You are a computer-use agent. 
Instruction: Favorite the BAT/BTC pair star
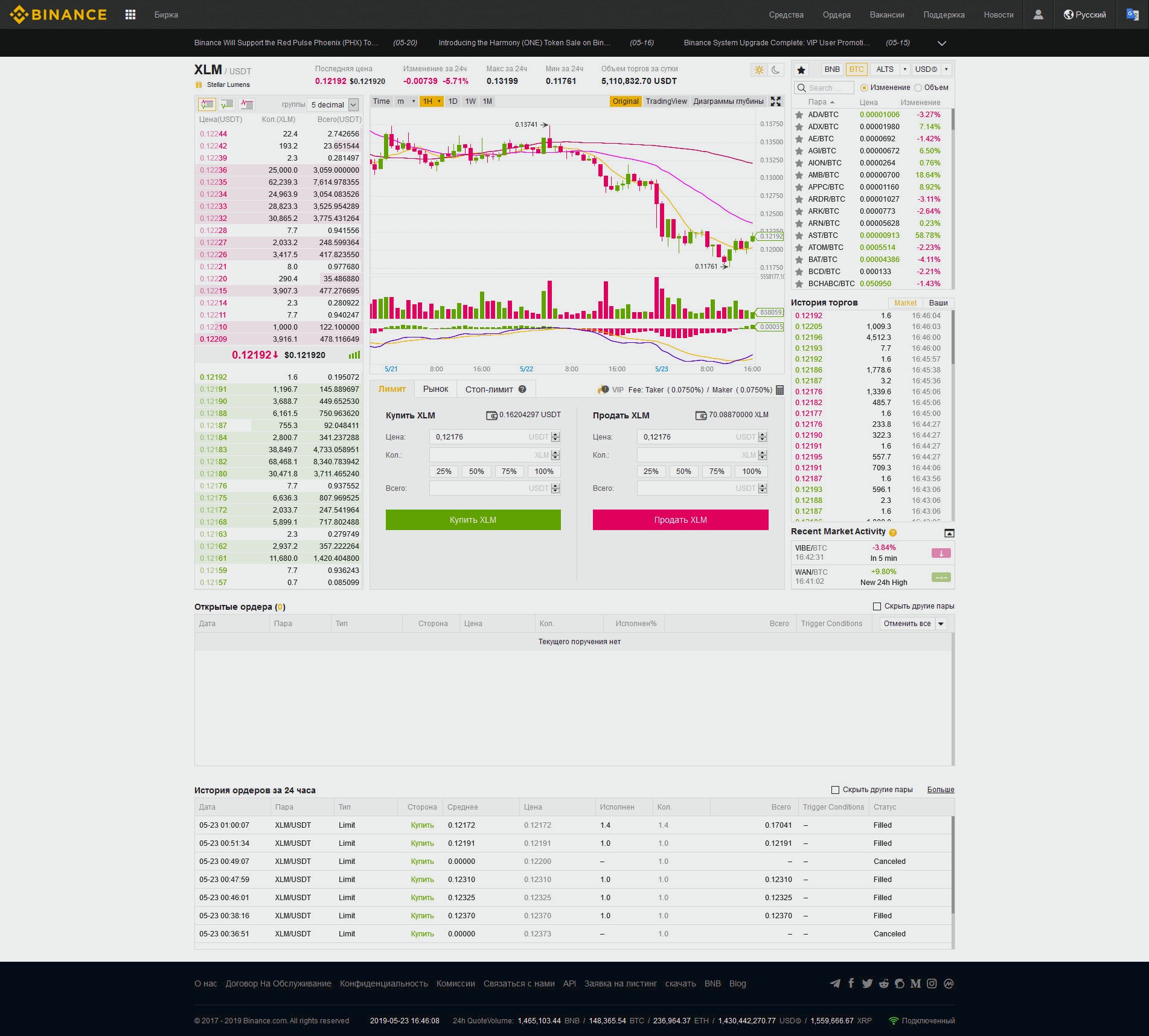pos(799,260)
